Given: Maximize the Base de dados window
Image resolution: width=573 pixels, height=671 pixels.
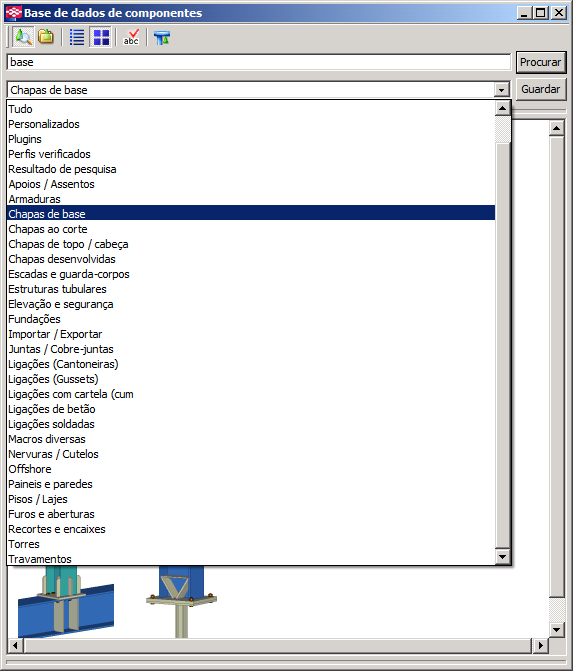Looking at the screenshot, I should 541,12.
